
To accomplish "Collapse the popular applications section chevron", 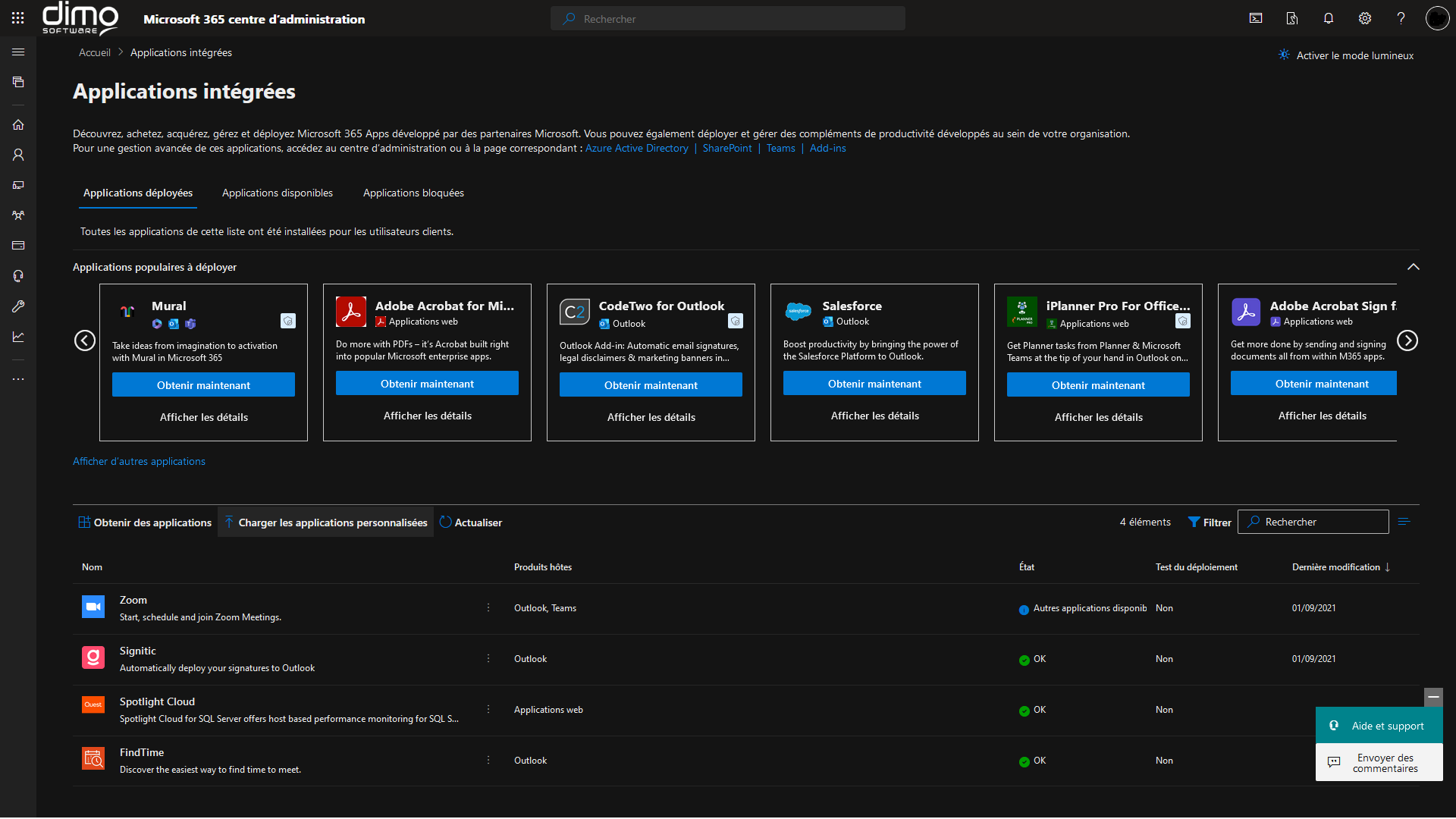I will [1413, 267].
